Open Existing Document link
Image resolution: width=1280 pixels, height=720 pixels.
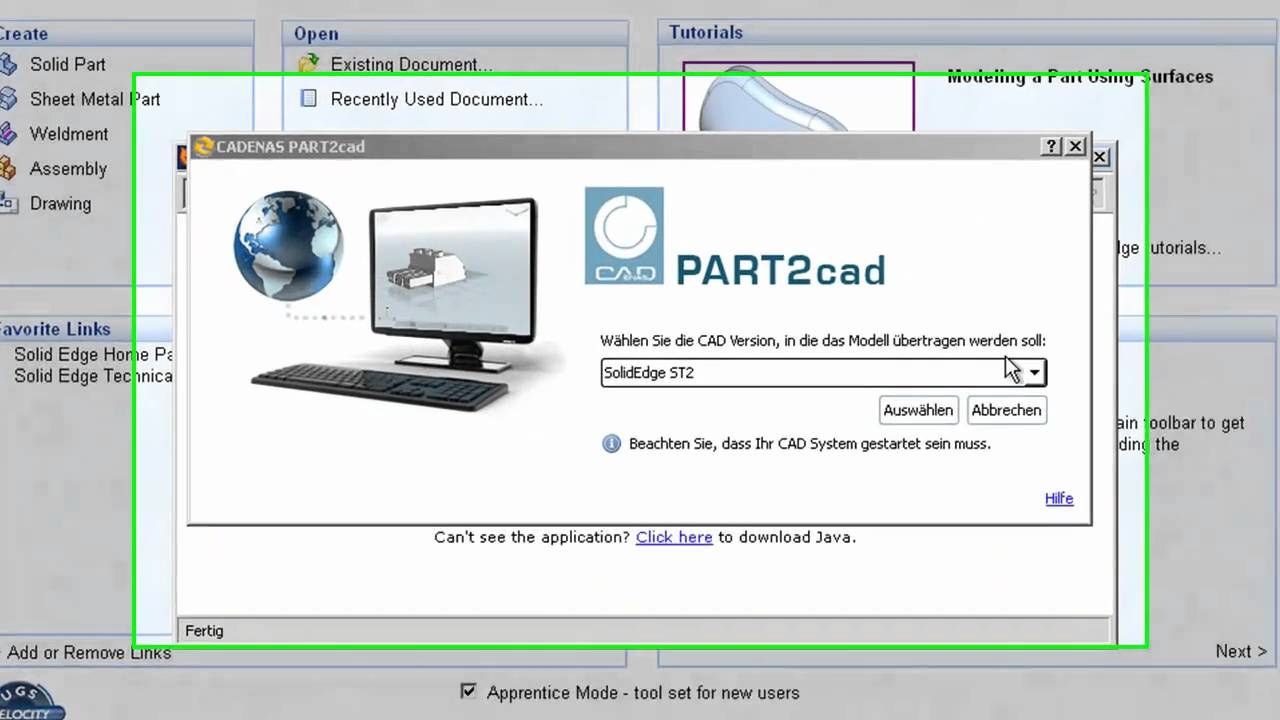[x=411, y=65]
